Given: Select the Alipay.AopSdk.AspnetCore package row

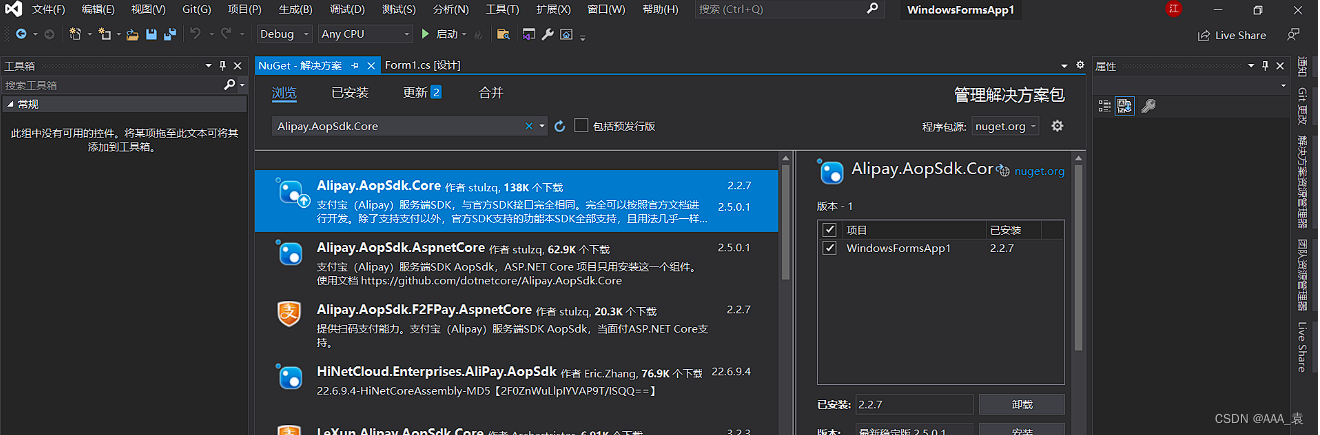Looking at the screenshot, I should (x=516, y=264).
